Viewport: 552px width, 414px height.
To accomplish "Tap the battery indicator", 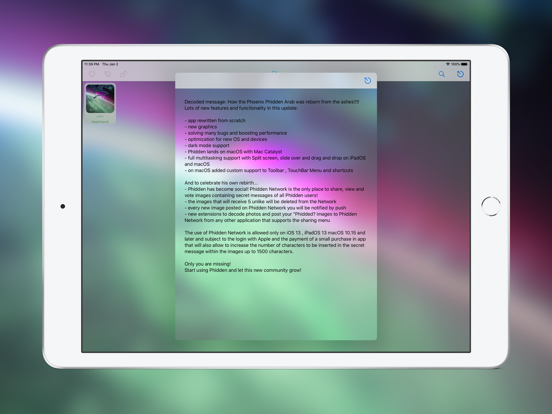I will (x=464, y=64).
